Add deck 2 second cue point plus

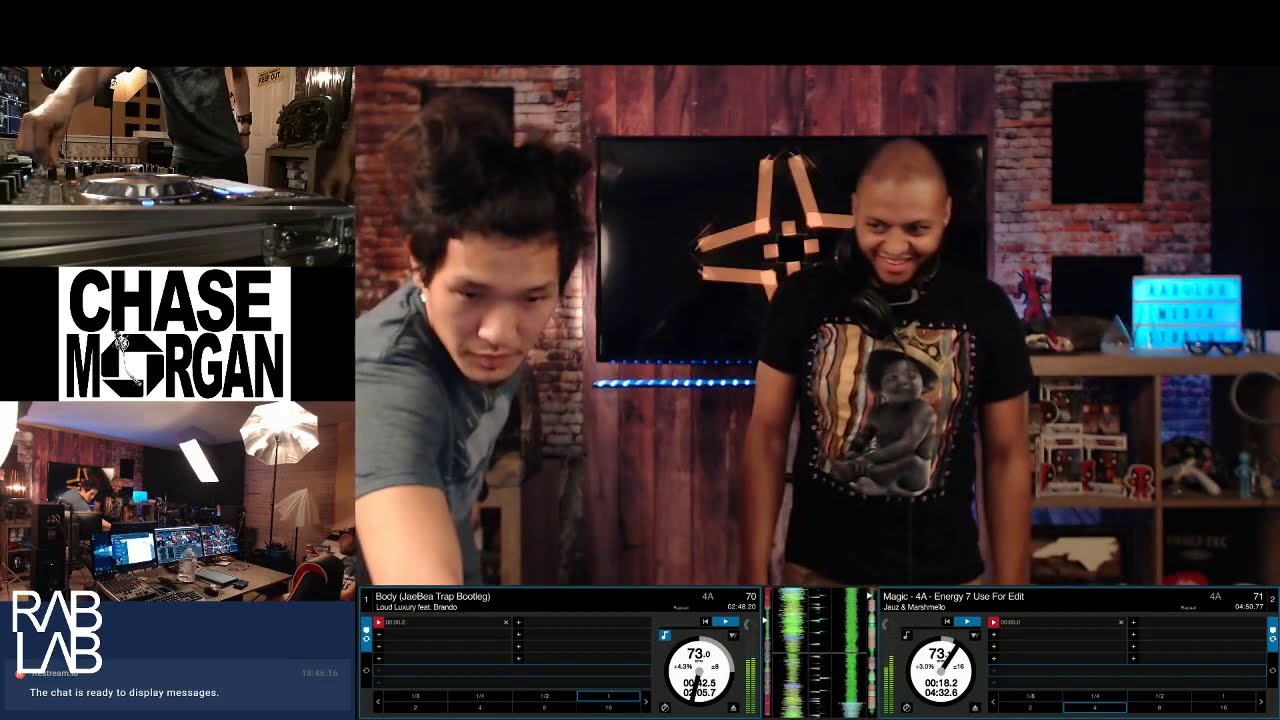coord(994,634)
